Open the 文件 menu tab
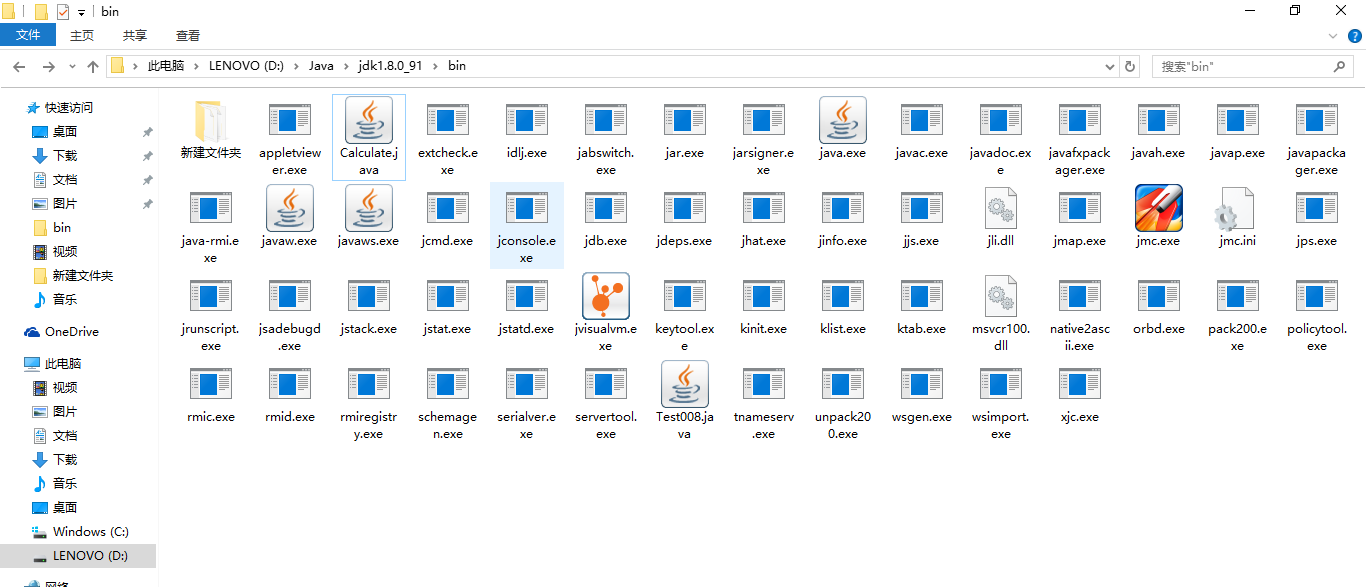The height and width of the screenshot is (587, 1366). pos(28,35)
